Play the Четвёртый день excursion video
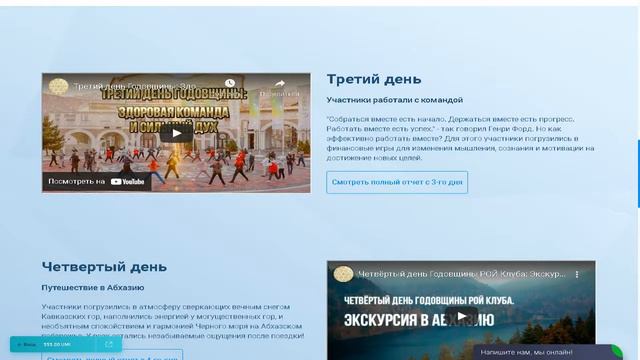Viewport: 640px width, 360px height. [461, 316]
